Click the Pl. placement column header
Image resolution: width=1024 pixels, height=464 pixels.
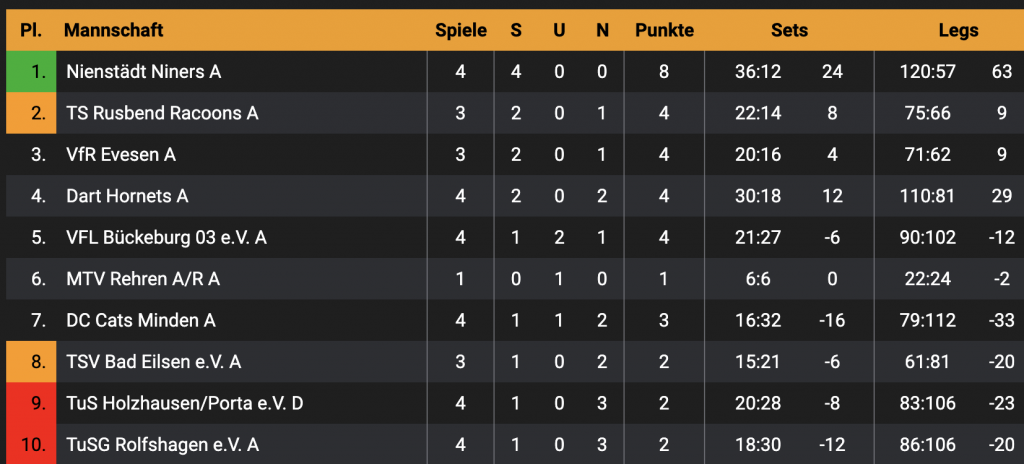31,30
